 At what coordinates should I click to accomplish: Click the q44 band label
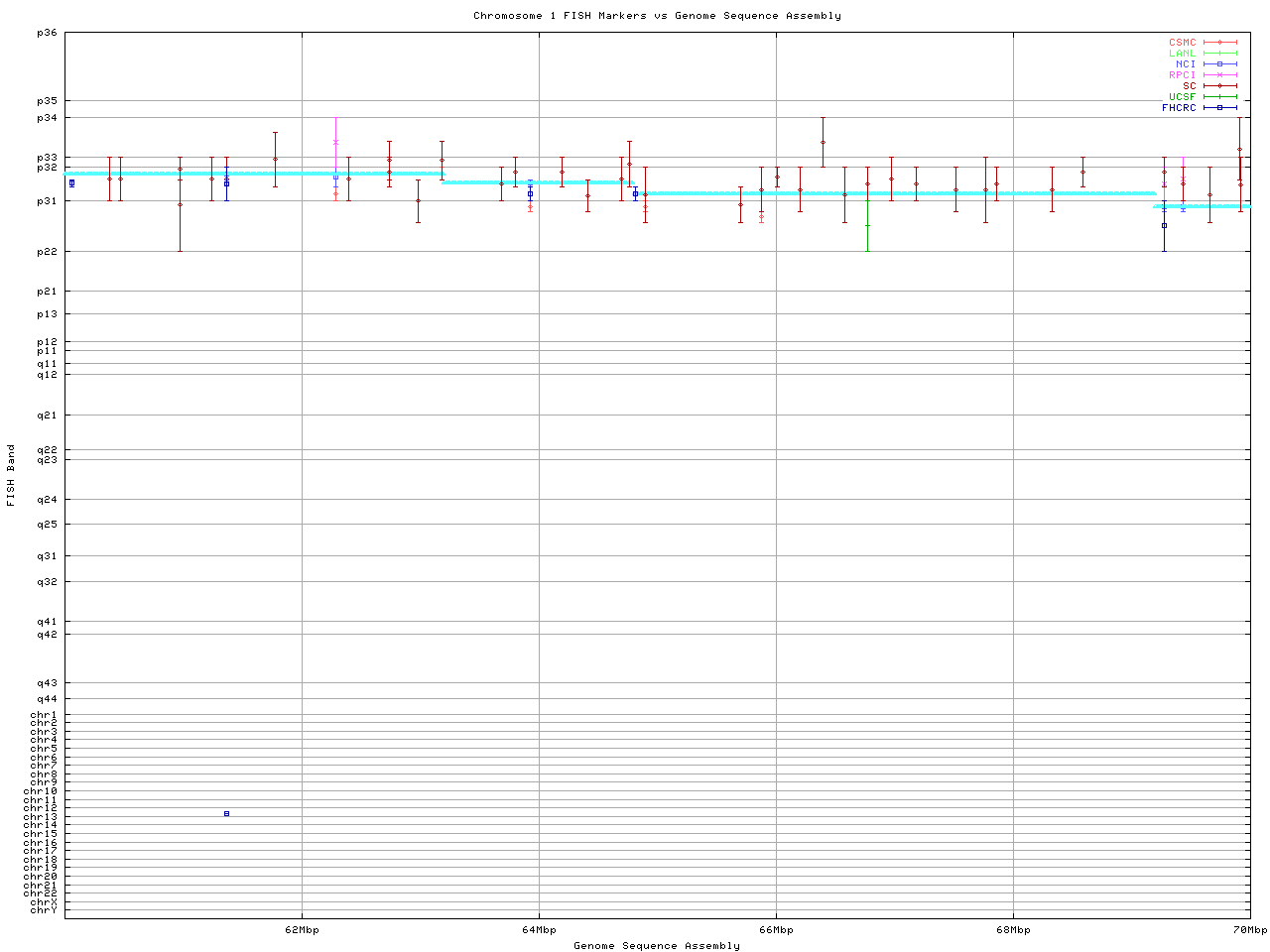click(47, 699)
